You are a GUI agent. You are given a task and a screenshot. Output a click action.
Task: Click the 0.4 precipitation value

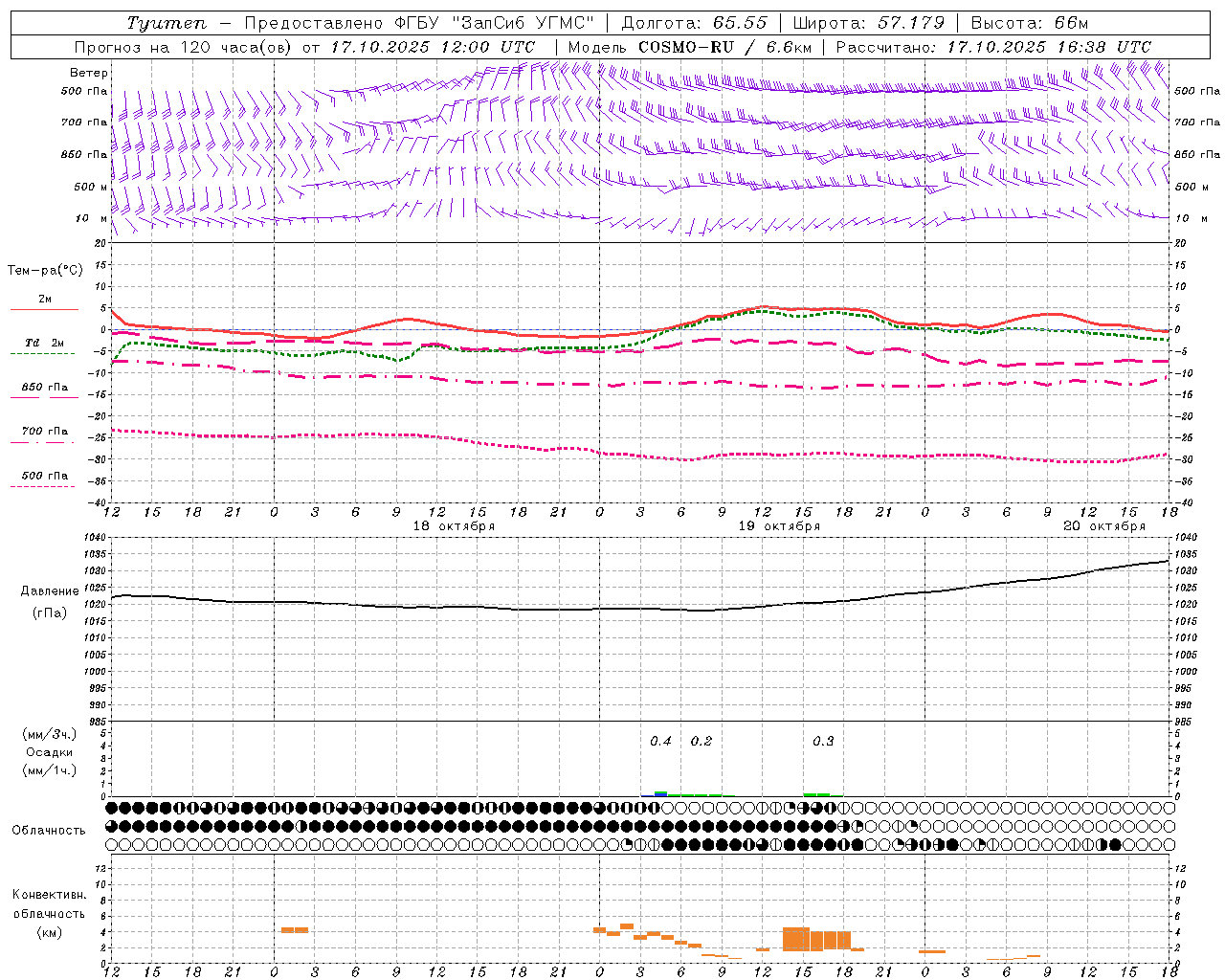point(660,741)
